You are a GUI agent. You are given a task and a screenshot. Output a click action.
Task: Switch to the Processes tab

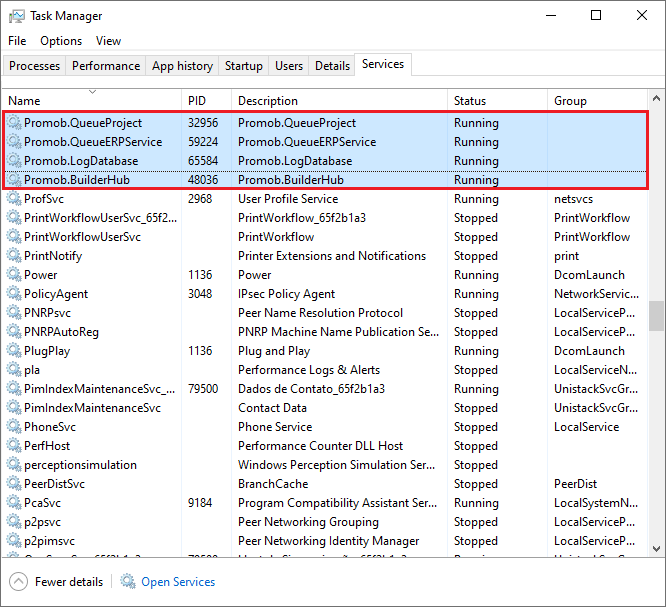(34, 66)
